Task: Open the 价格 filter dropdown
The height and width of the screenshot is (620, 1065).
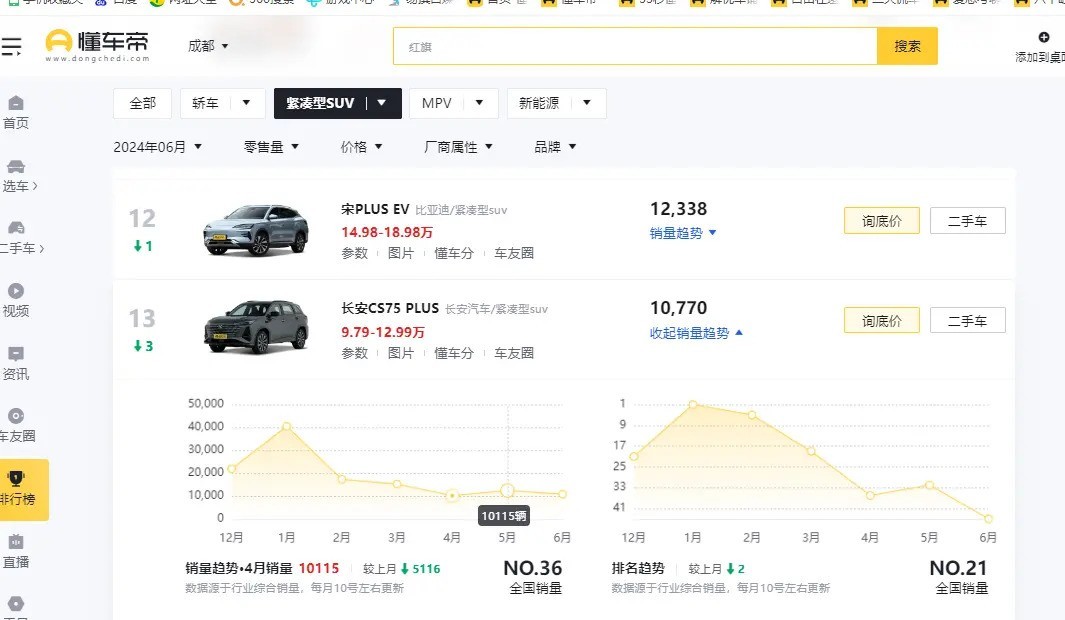Action: pyautogui.click(x=361, y=147)
